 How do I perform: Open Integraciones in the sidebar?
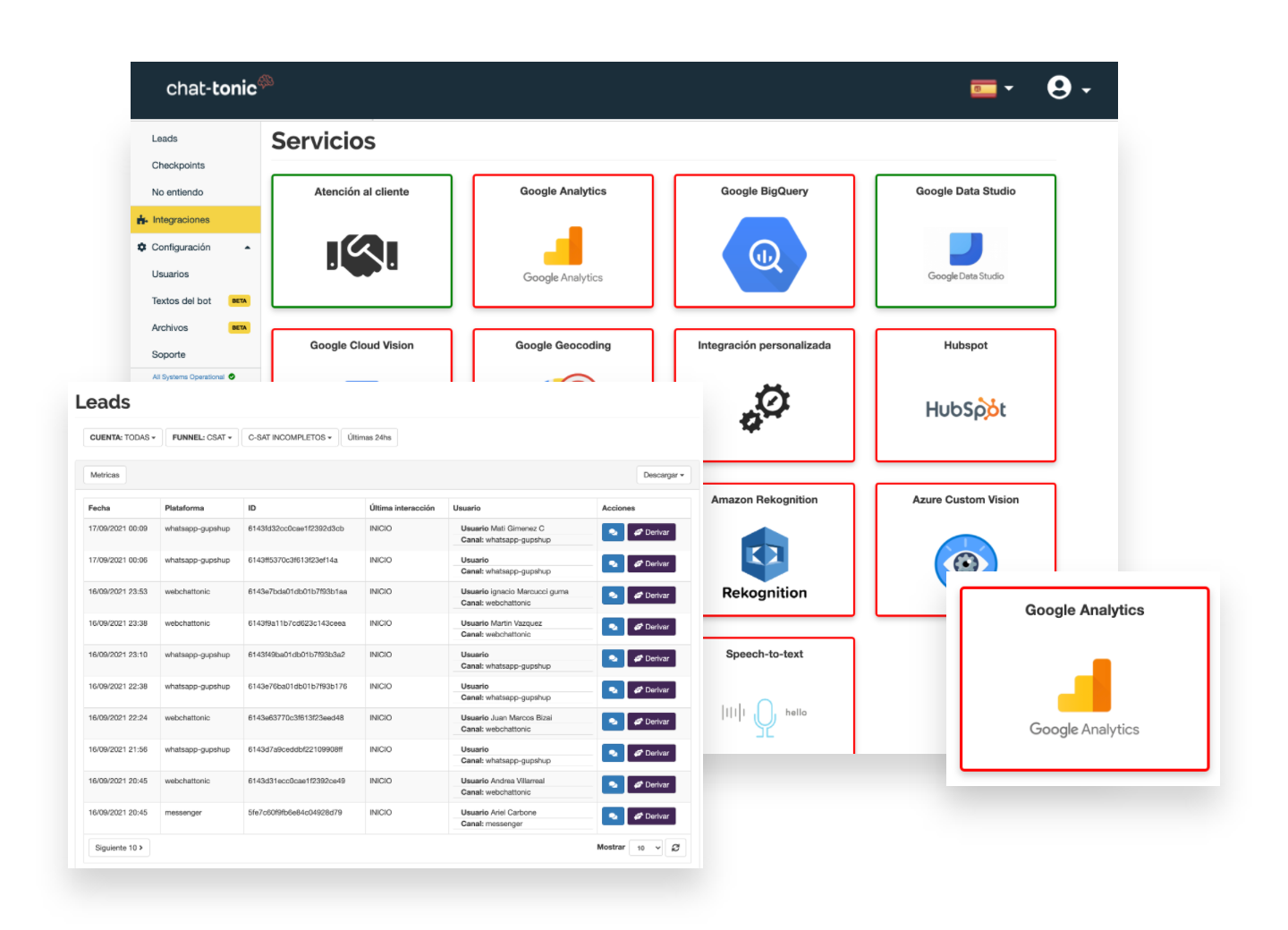(196, 219)
